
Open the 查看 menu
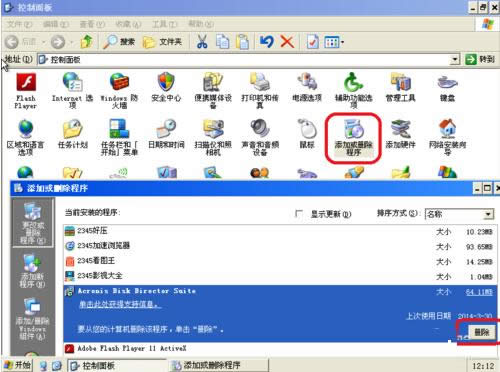click(x=92, y=24)
